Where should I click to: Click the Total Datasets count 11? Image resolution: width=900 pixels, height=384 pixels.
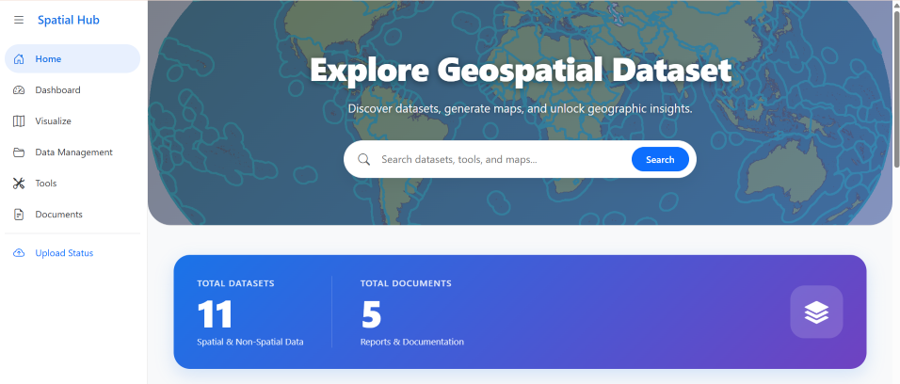[215, 314]
